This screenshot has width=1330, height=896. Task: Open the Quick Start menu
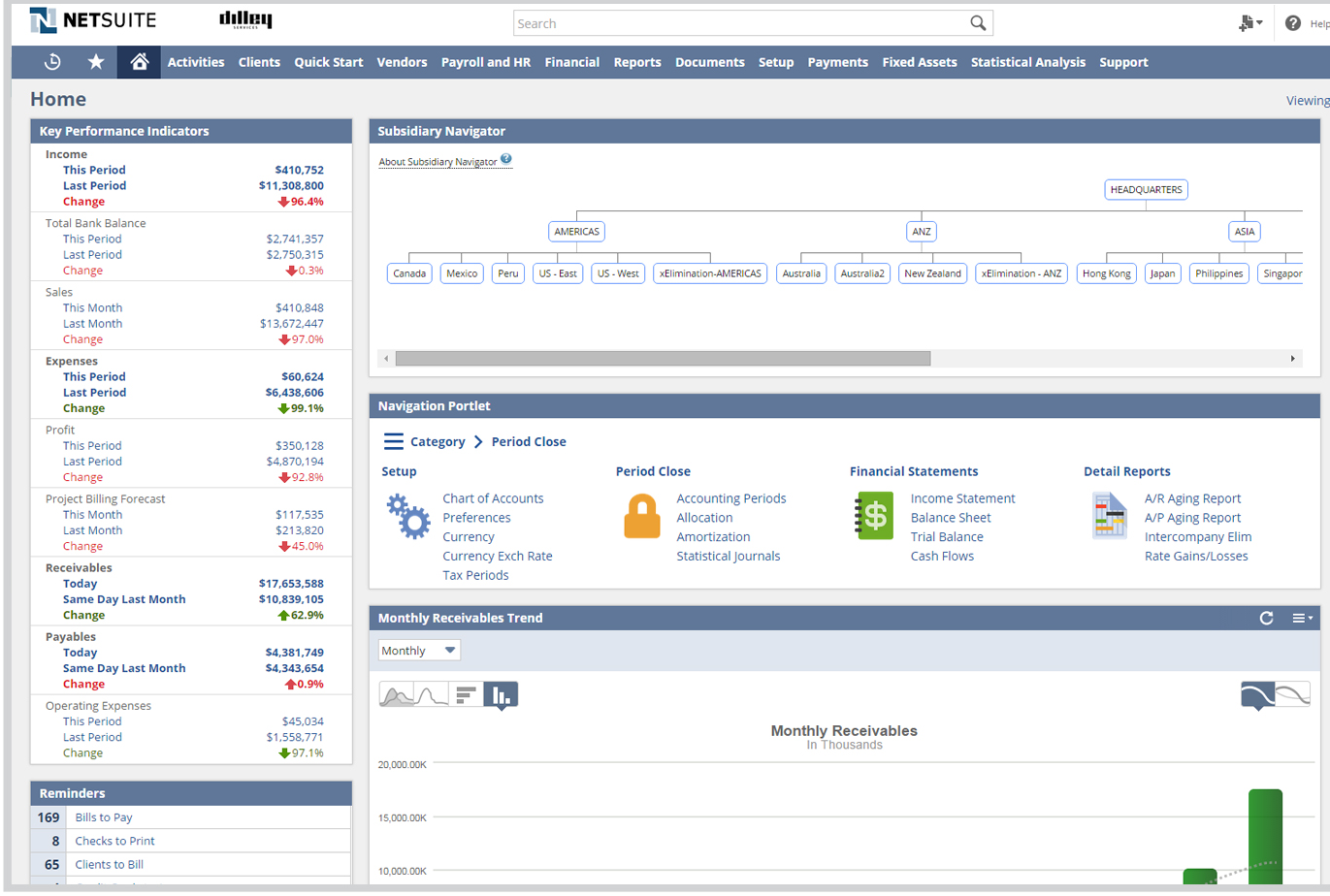click(x=329, y=62)
